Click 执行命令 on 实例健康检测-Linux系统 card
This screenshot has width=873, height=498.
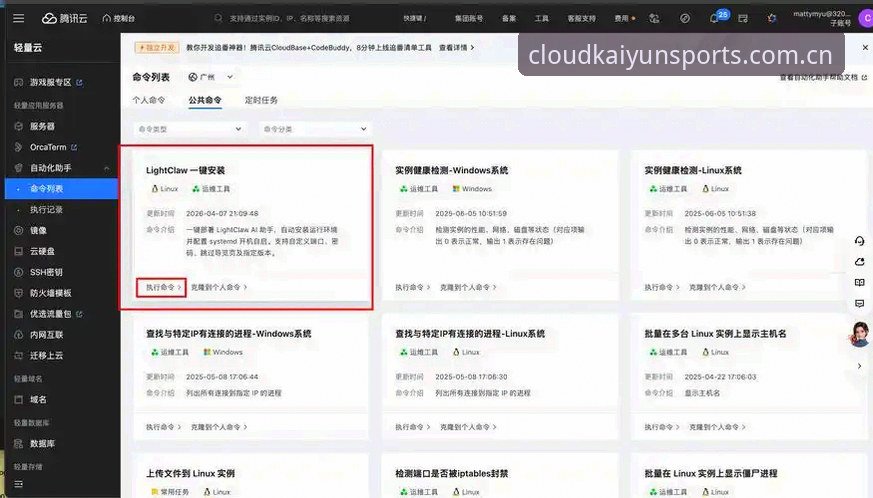pyautogui.click(x=662, y=287)
